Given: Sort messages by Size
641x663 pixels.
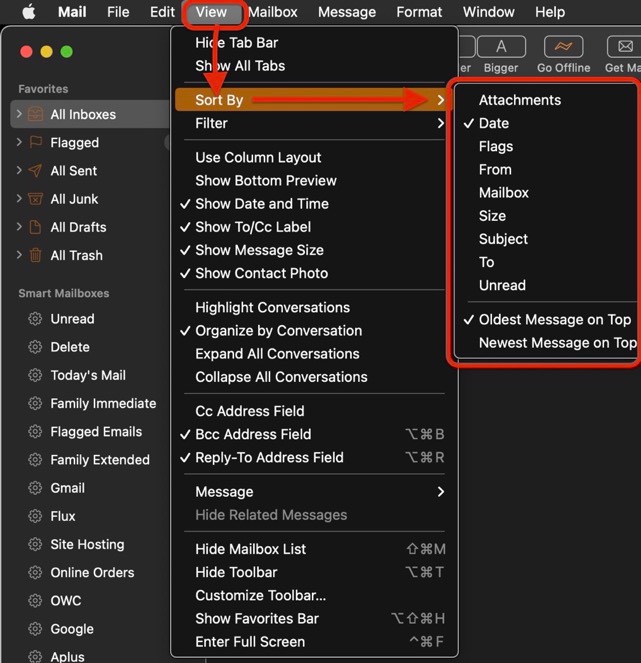Looking at the screenshot, I should point(548,216).
